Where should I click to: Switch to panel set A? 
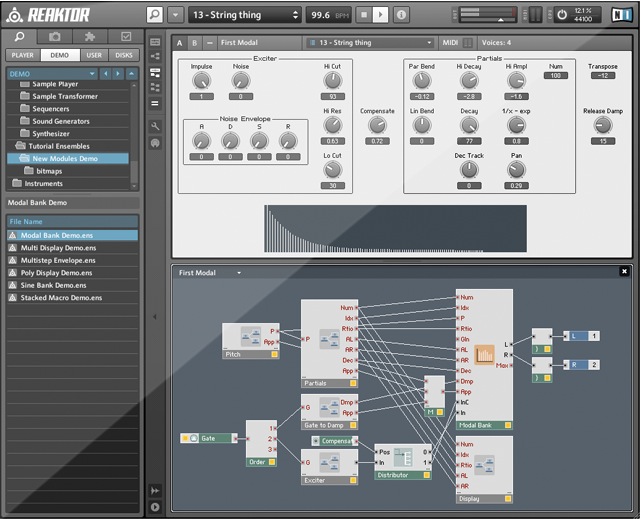coord(179,43)
